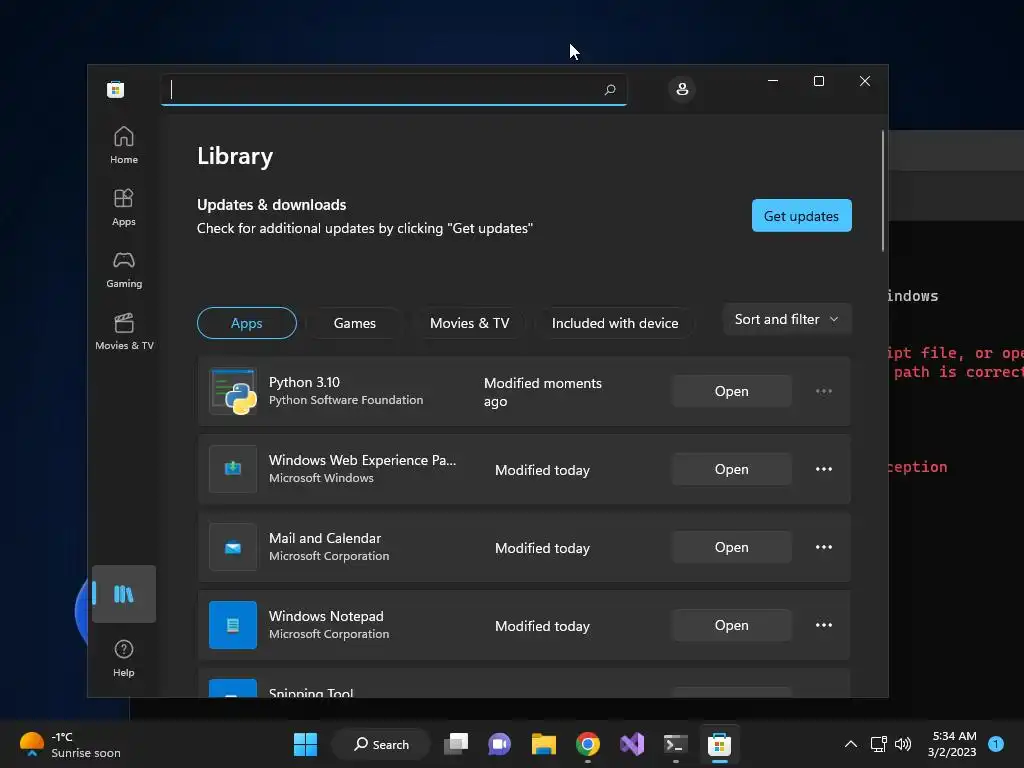The image size is (1024, 768).
Task: Click the search magnifier icon
Action: click(x=610, y=89)
